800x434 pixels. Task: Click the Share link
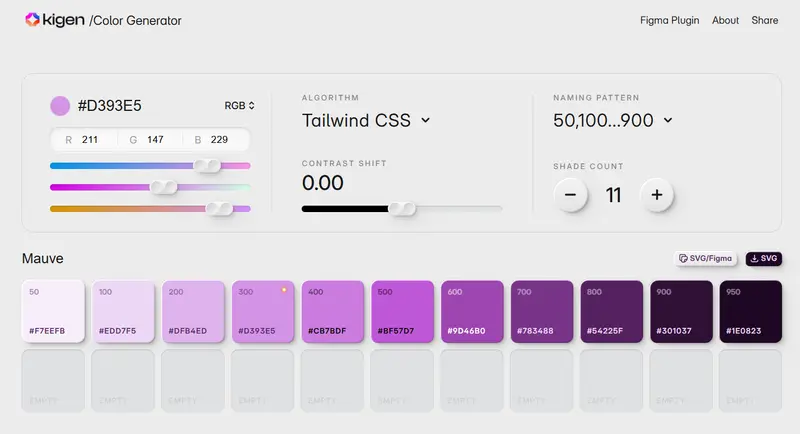pos(765,20)
